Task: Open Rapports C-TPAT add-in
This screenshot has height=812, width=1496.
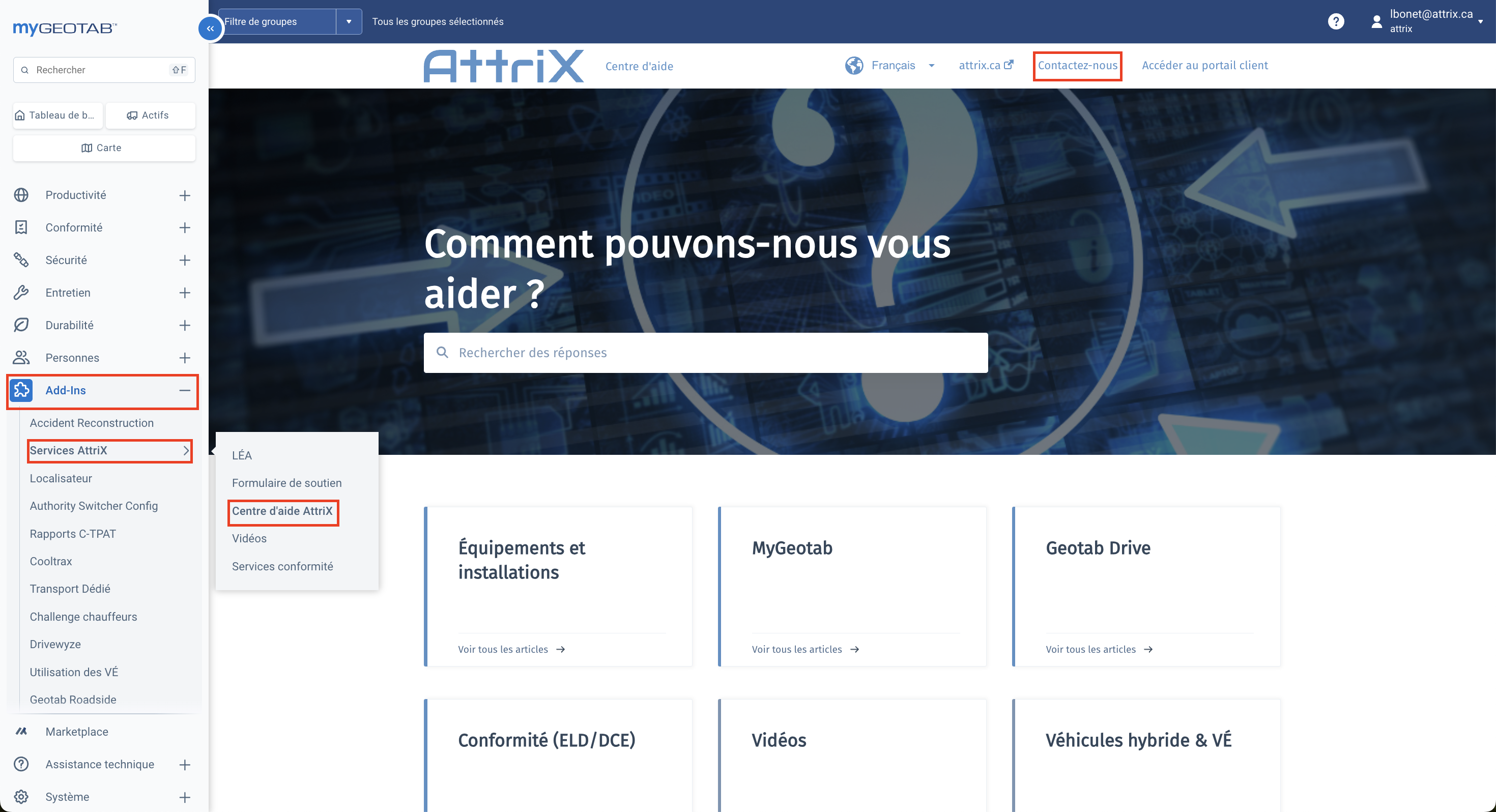Action: click(73, 534)
